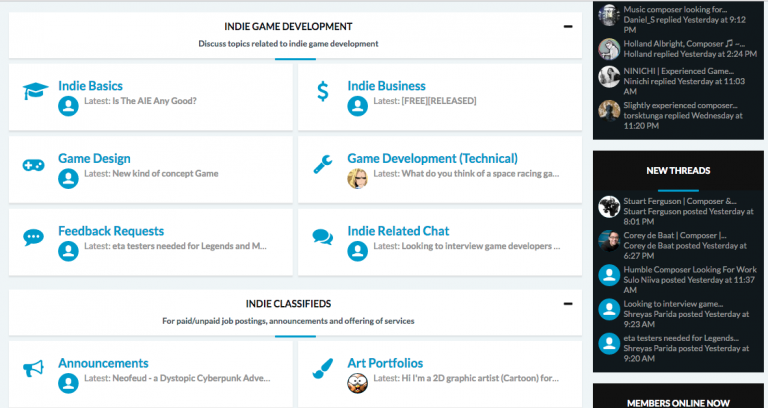Click the dollar sign Indie Business icon
Viewport: 768px width, 408px height.
point(322,92)
